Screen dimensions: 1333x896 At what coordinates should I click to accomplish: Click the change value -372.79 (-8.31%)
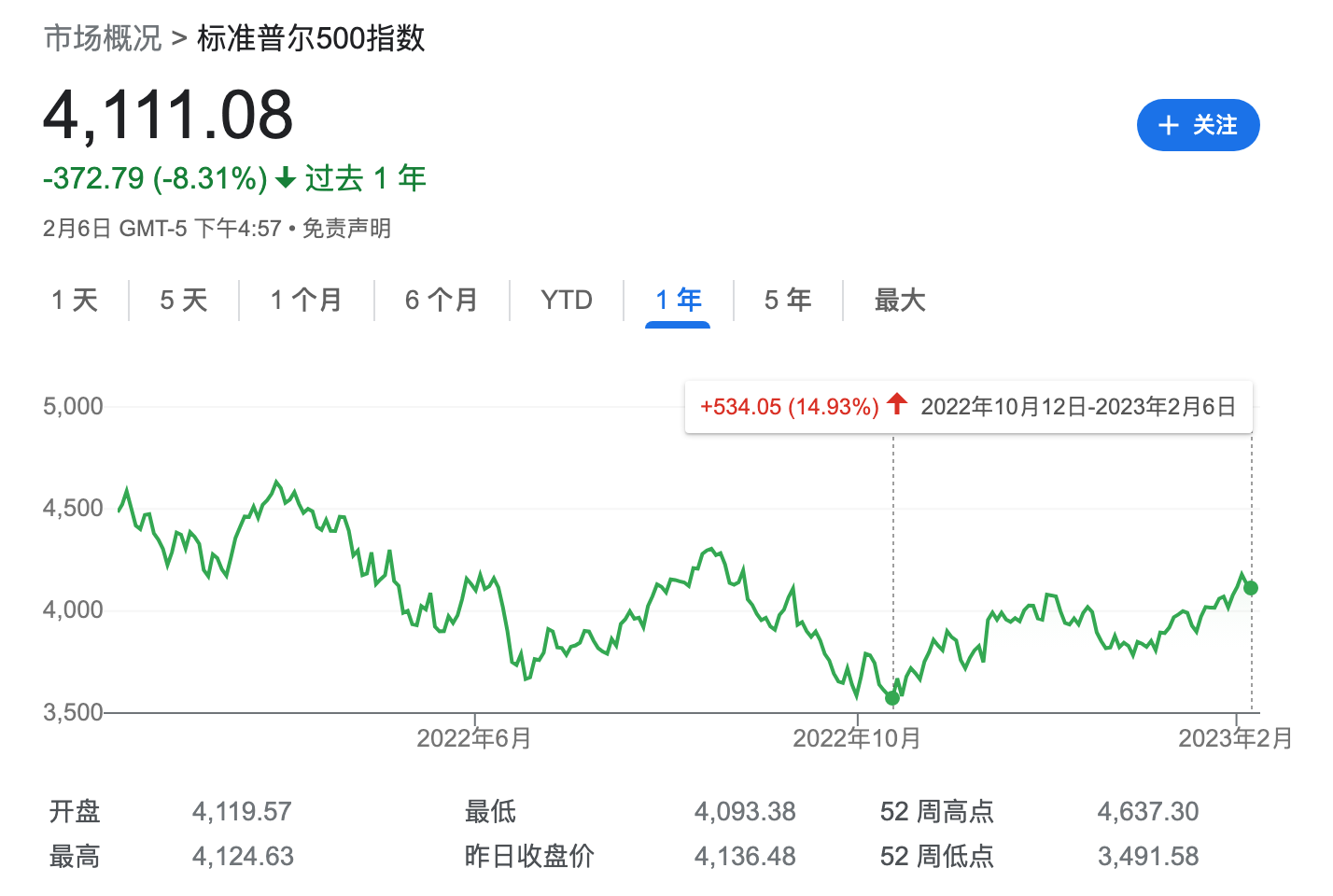tap(155, 177)
